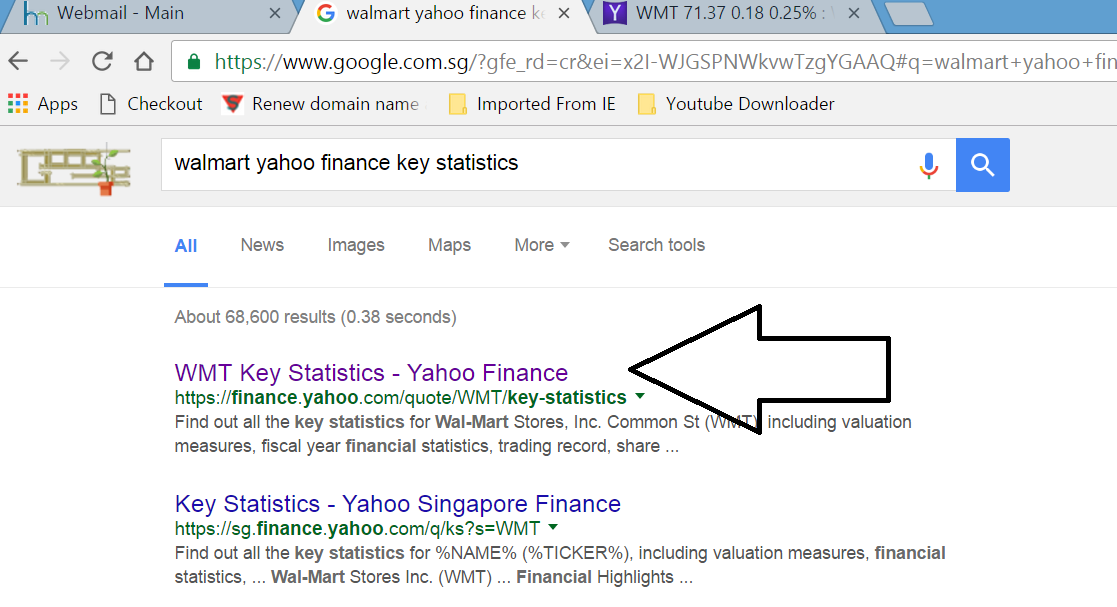Click the green finance.yahoo.com/quote/WMT/key-statistics URL
Image resolution: width=1117 pixels, height=607 pixels.
click(400, 398)
